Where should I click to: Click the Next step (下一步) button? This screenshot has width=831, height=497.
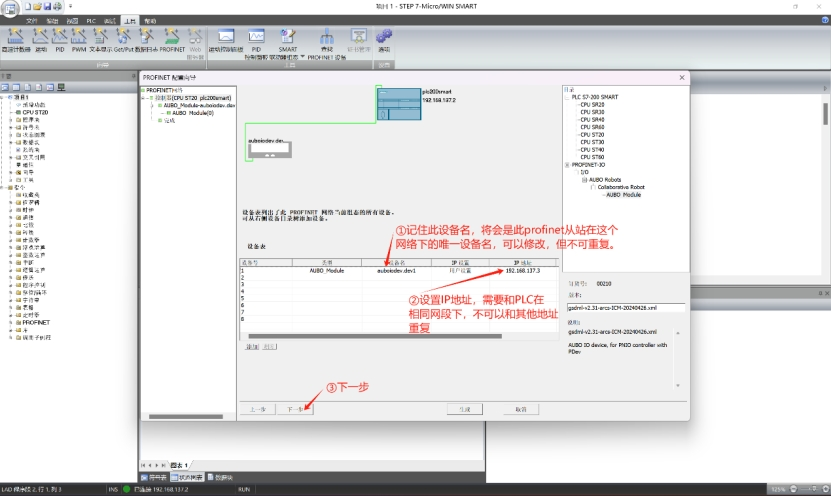coord(294,409)
